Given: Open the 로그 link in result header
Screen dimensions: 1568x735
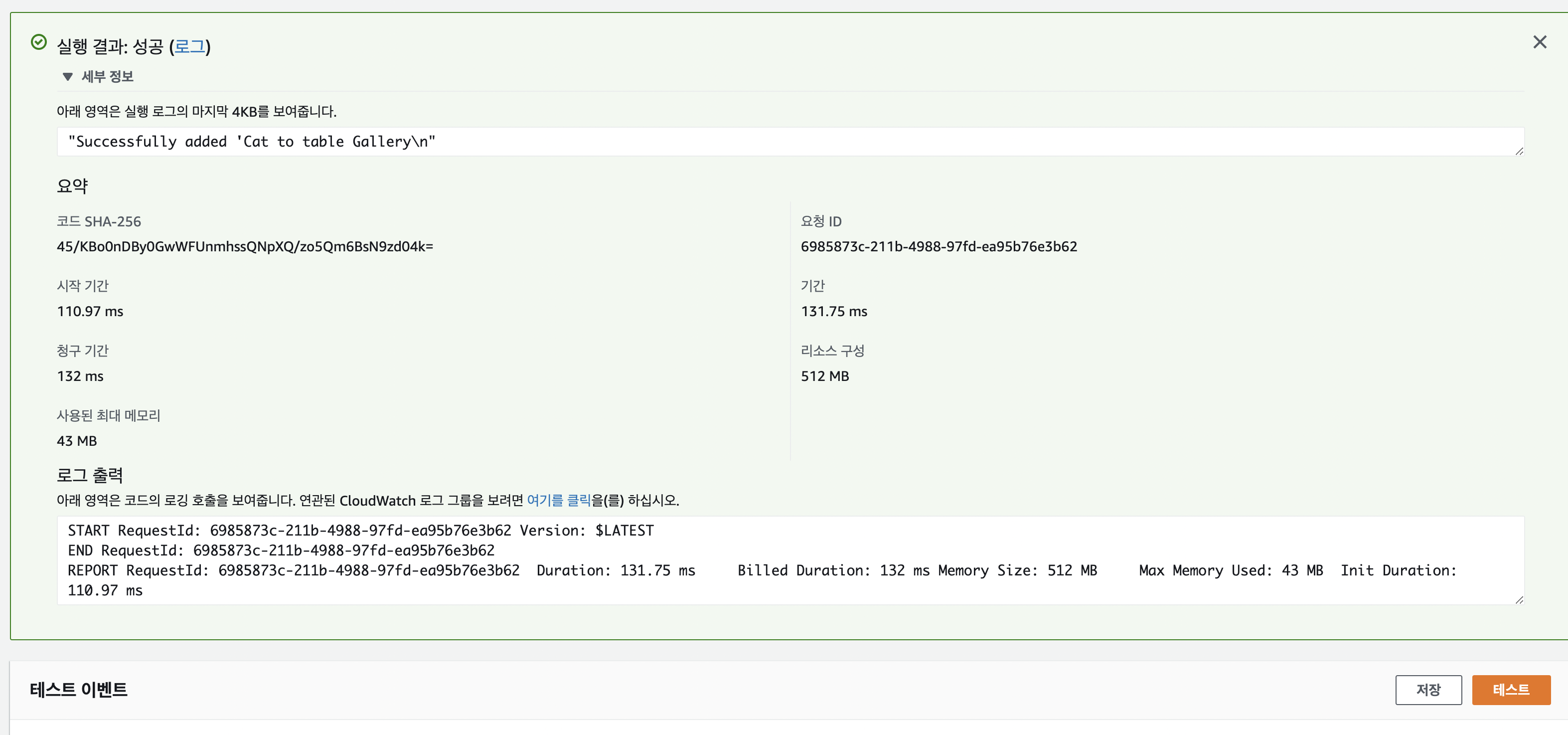Looking at the screenshot, I should click(x=189, y=46).
